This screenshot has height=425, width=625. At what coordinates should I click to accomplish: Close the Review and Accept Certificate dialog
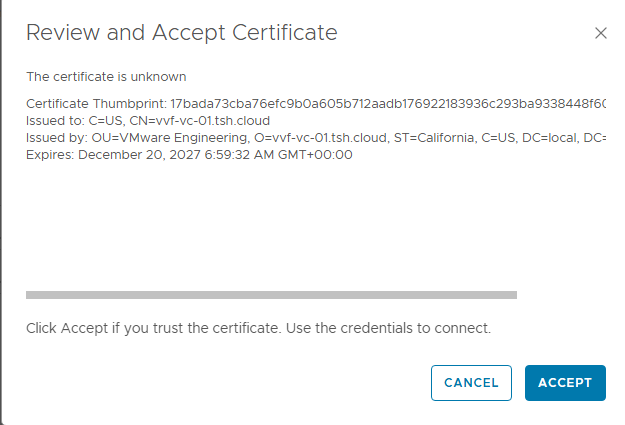click(601, 33)
